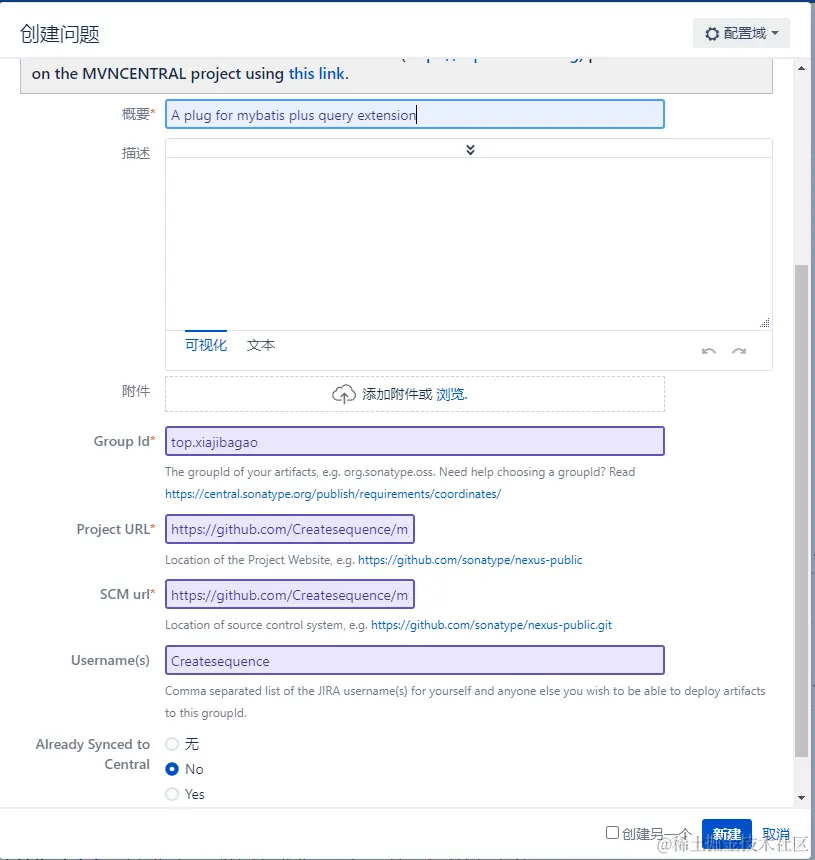
Task: Click the 浏览 browse link
Action: [x=450, y=394]
